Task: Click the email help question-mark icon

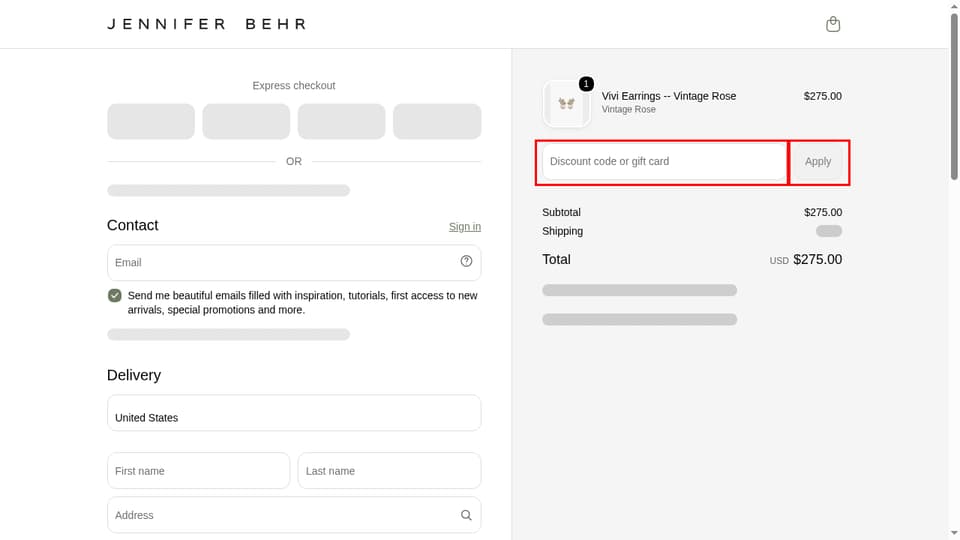Action: (x=466, y=261)
